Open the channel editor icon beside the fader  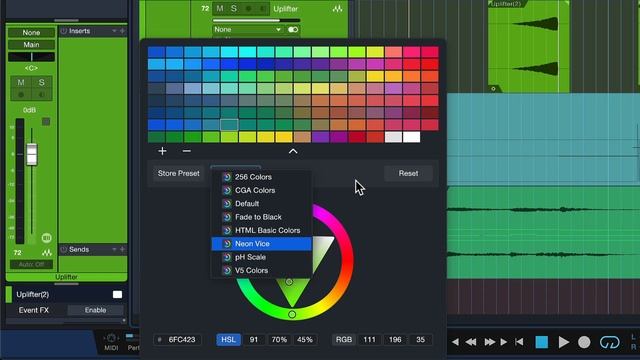point(47,238)
